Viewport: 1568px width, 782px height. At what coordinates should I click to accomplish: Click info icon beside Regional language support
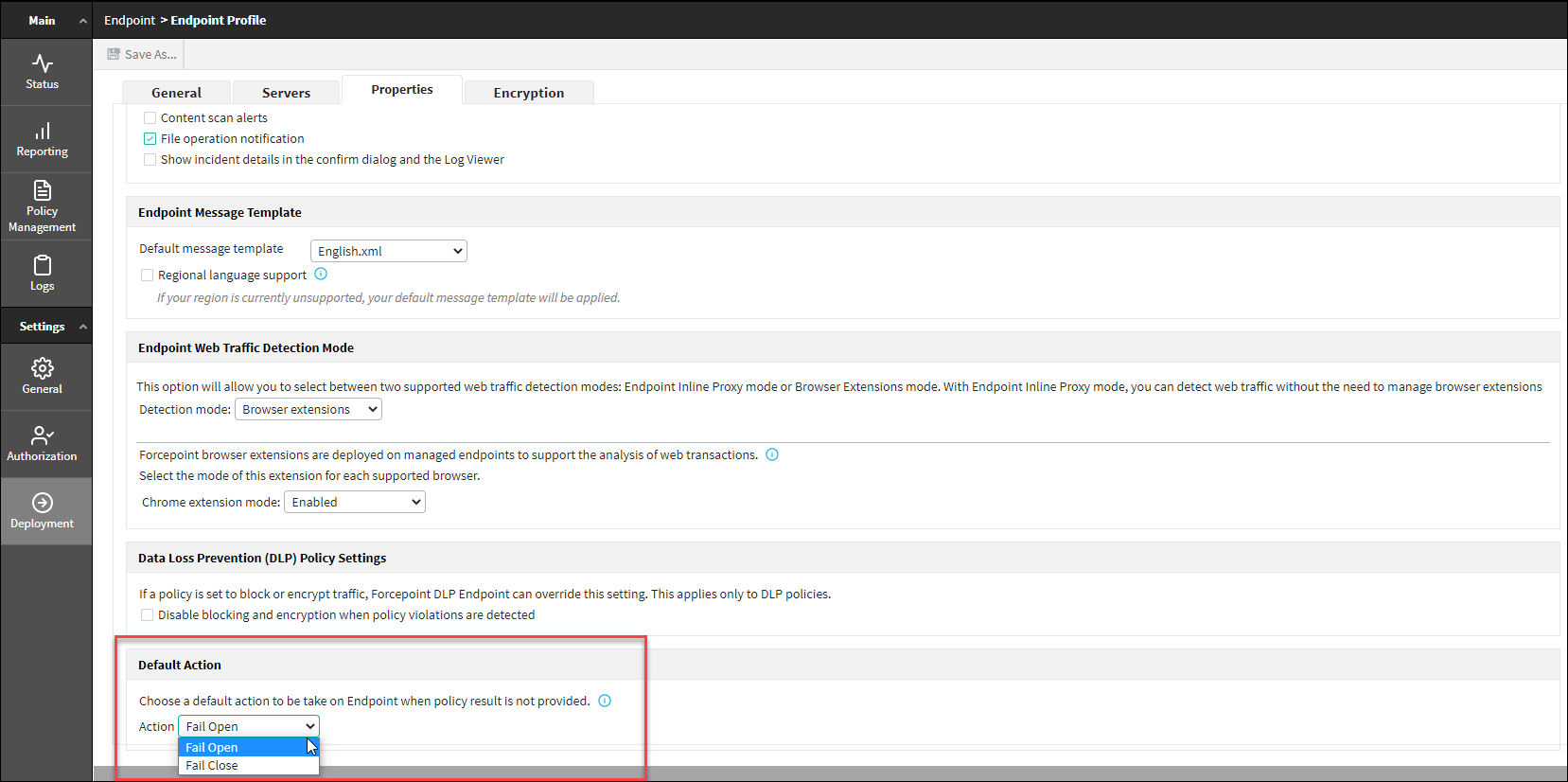(321, 275)
